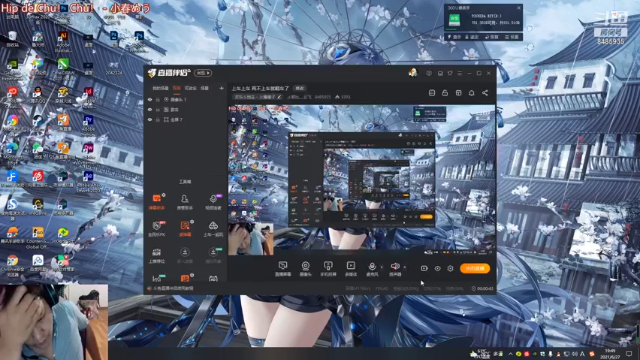Image resolution: width=640 pixels, height=360 pixels.
Task: Open settings in the USB drive popup
Action: tap(512, 37)
